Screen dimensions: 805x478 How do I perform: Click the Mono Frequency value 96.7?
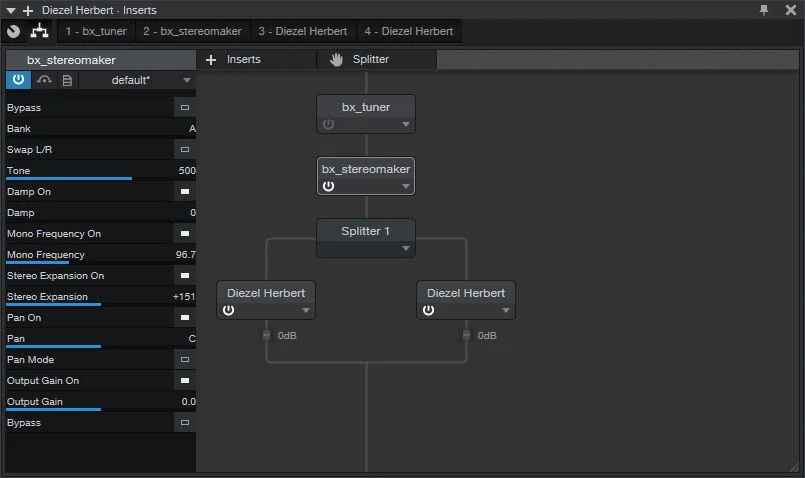click(x=185, y=255)
